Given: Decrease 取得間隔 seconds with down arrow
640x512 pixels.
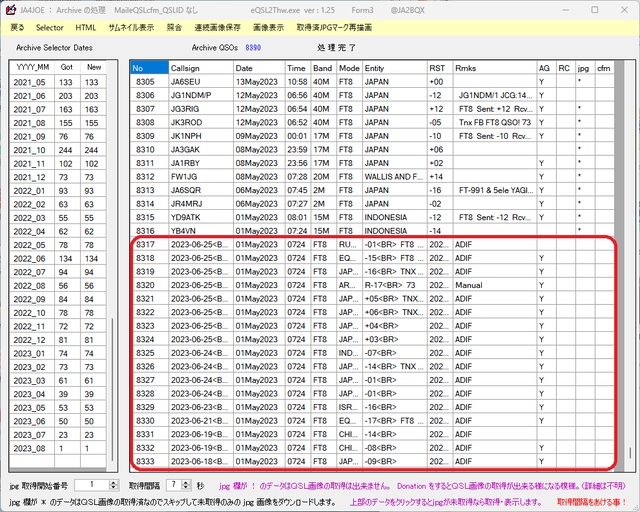Looking at the screenshot, I should tap(186, 488).
